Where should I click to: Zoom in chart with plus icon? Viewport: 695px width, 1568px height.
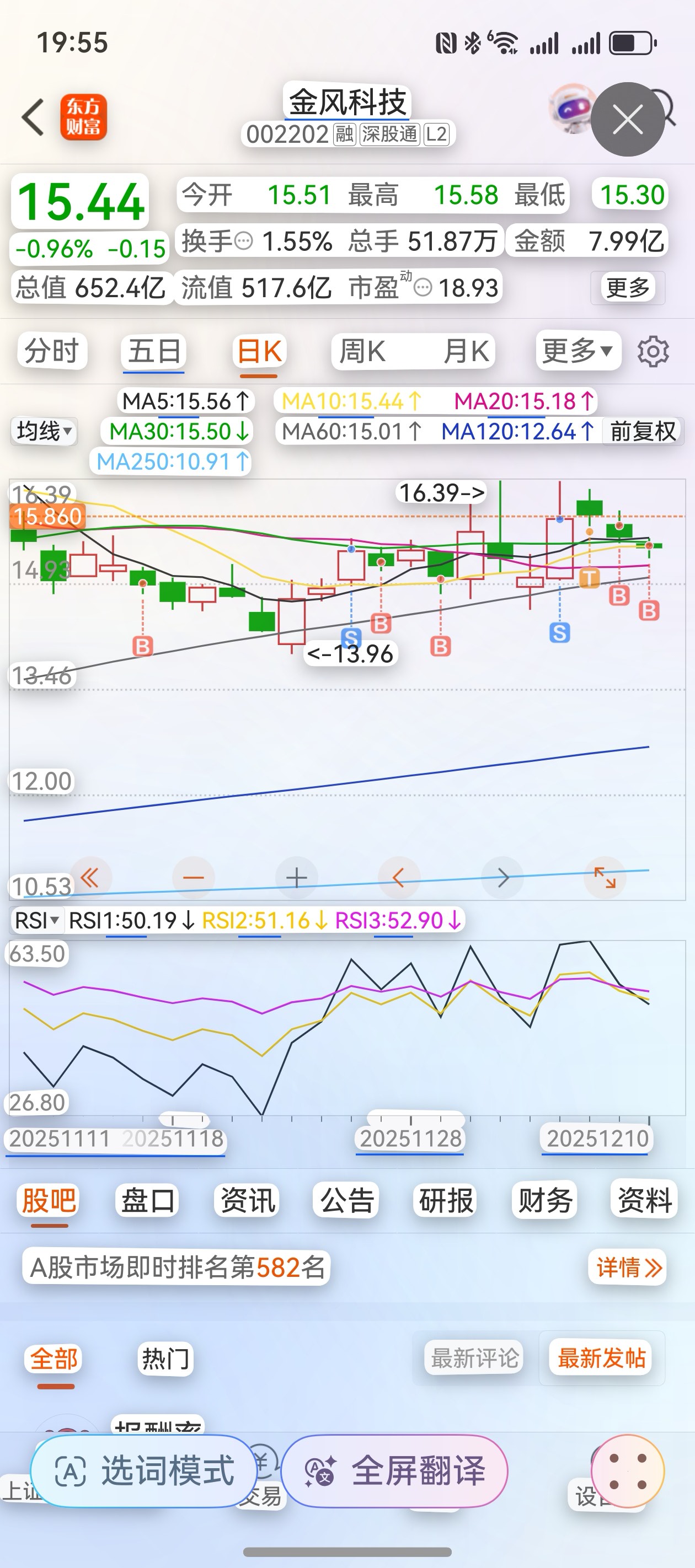pos(297,878)
